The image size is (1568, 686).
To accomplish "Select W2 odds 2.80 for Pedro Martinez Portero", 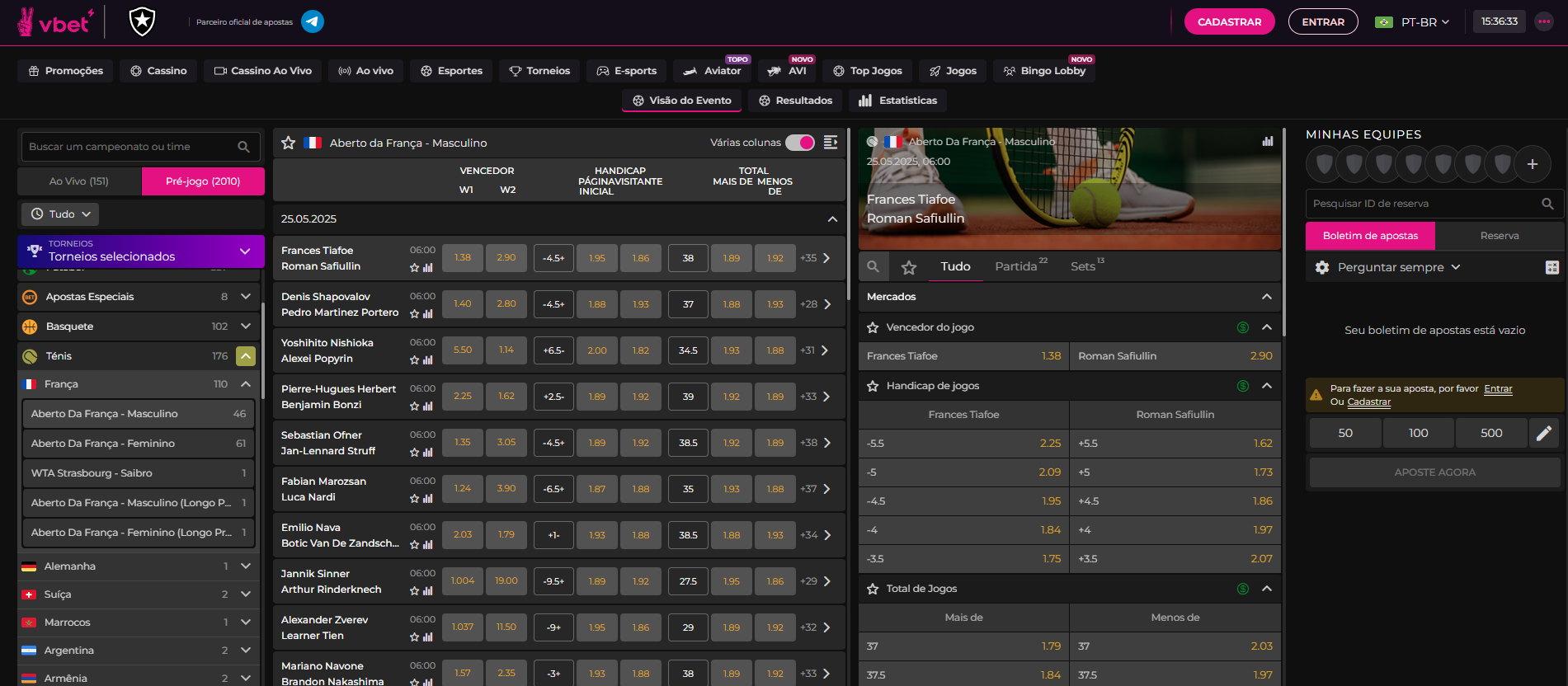I will point(506,304).
